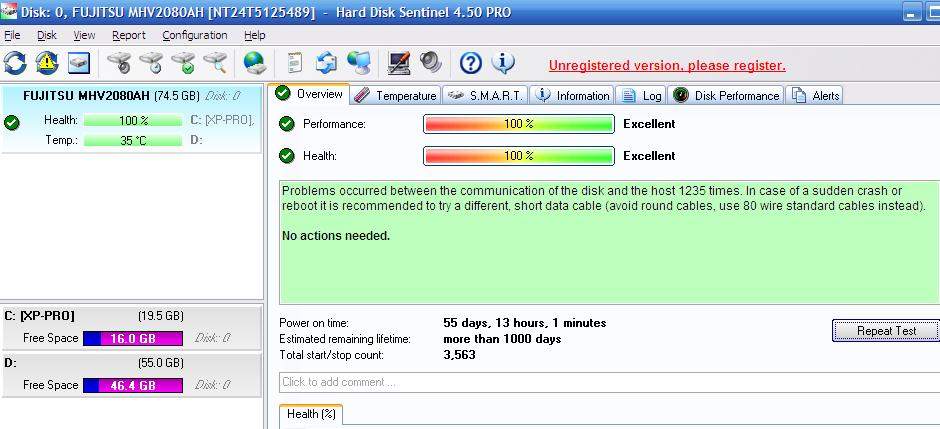Viewport: 940px width, 429px height.
Task: Switch to the Information tab
Action: [x=573, y=96]
